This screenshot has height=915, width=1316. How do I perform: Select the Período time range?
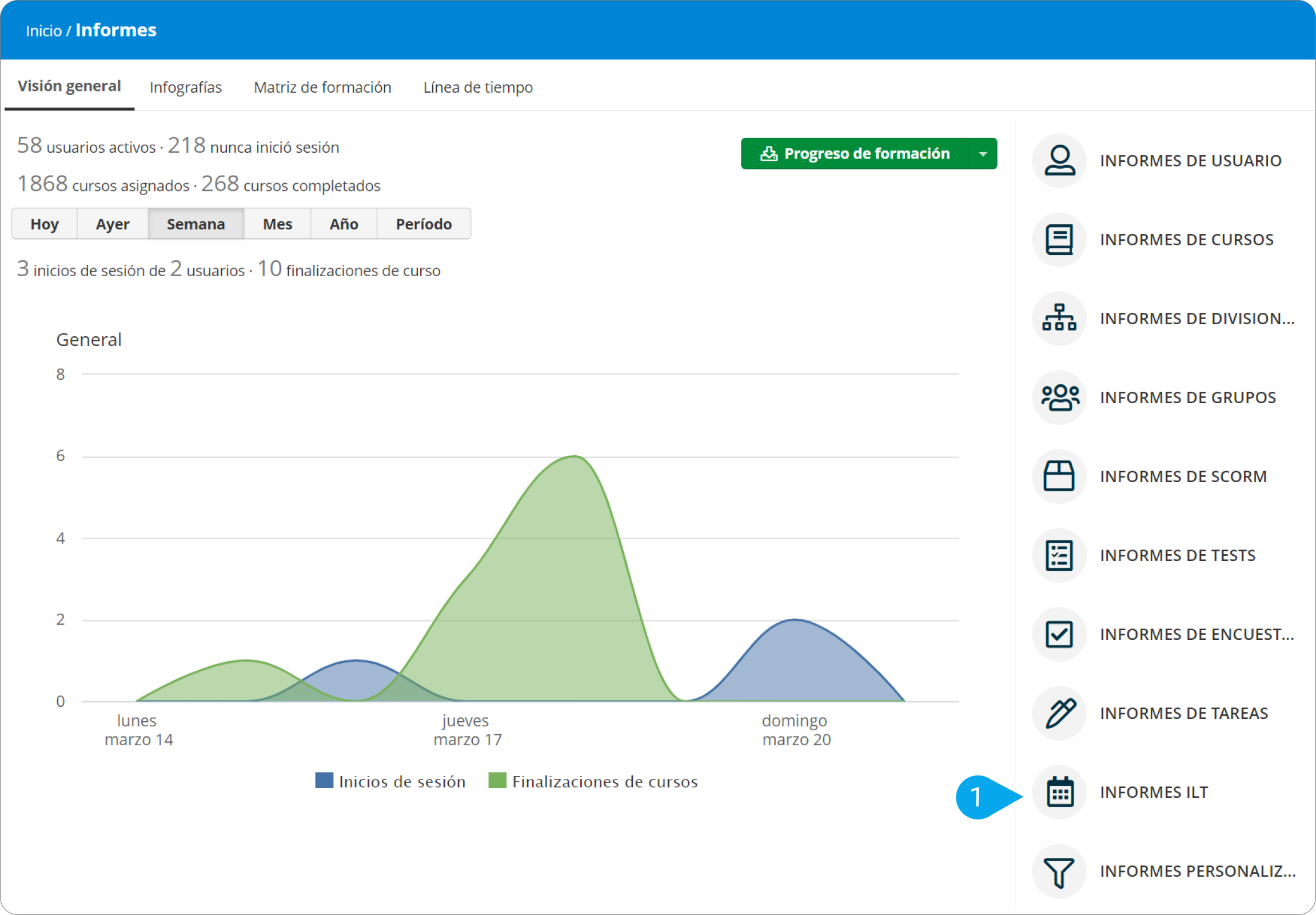click(424, 224)
